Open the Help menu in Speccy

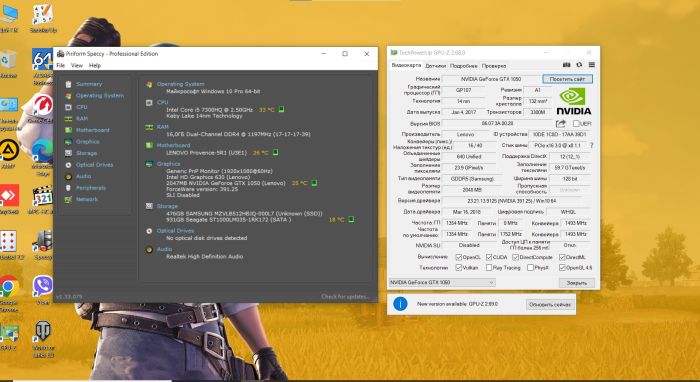click(x=95, y=65)
